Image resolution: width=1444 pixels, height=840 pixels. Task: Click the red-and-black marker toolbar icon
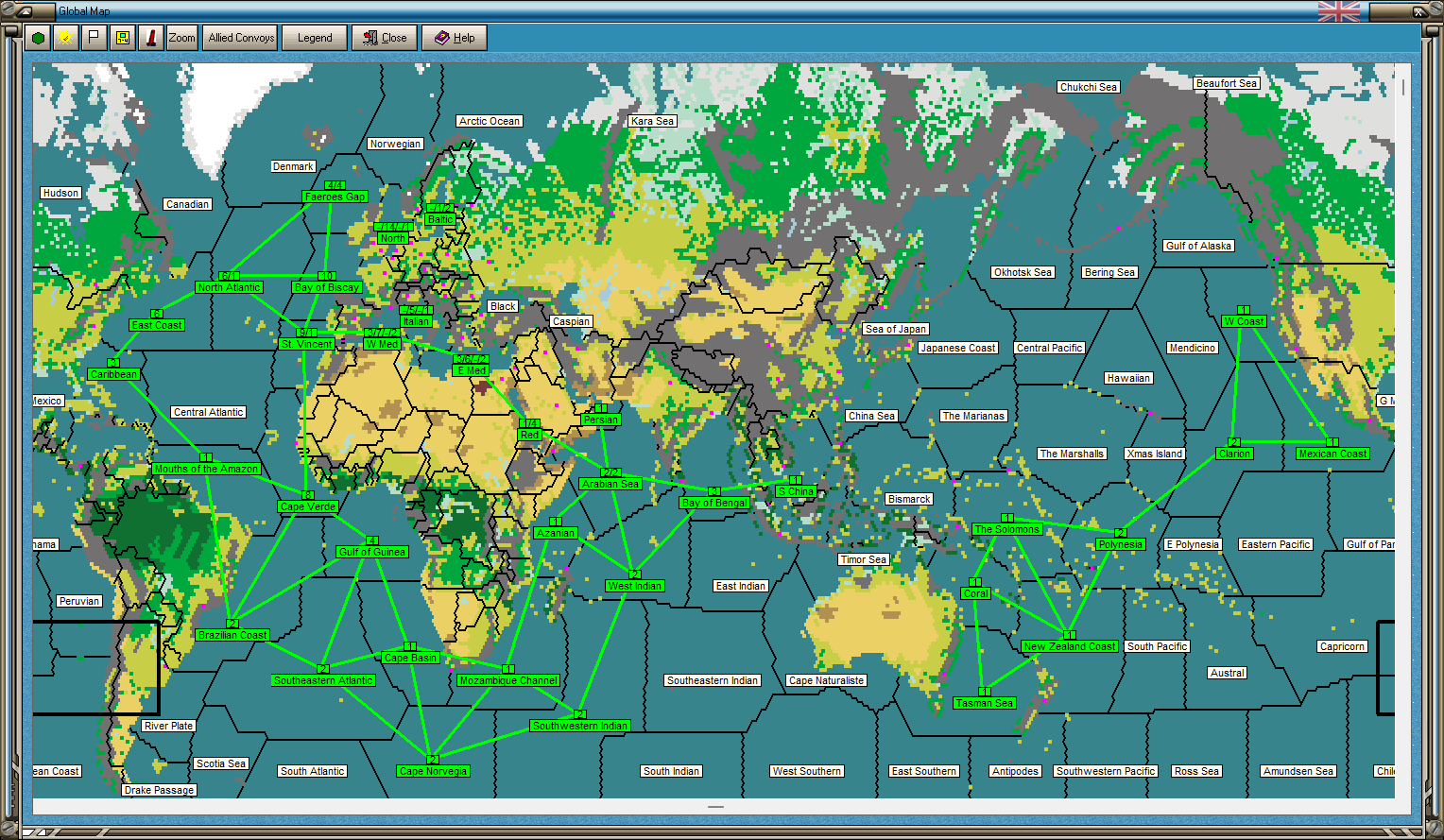(x=150, y=38)
